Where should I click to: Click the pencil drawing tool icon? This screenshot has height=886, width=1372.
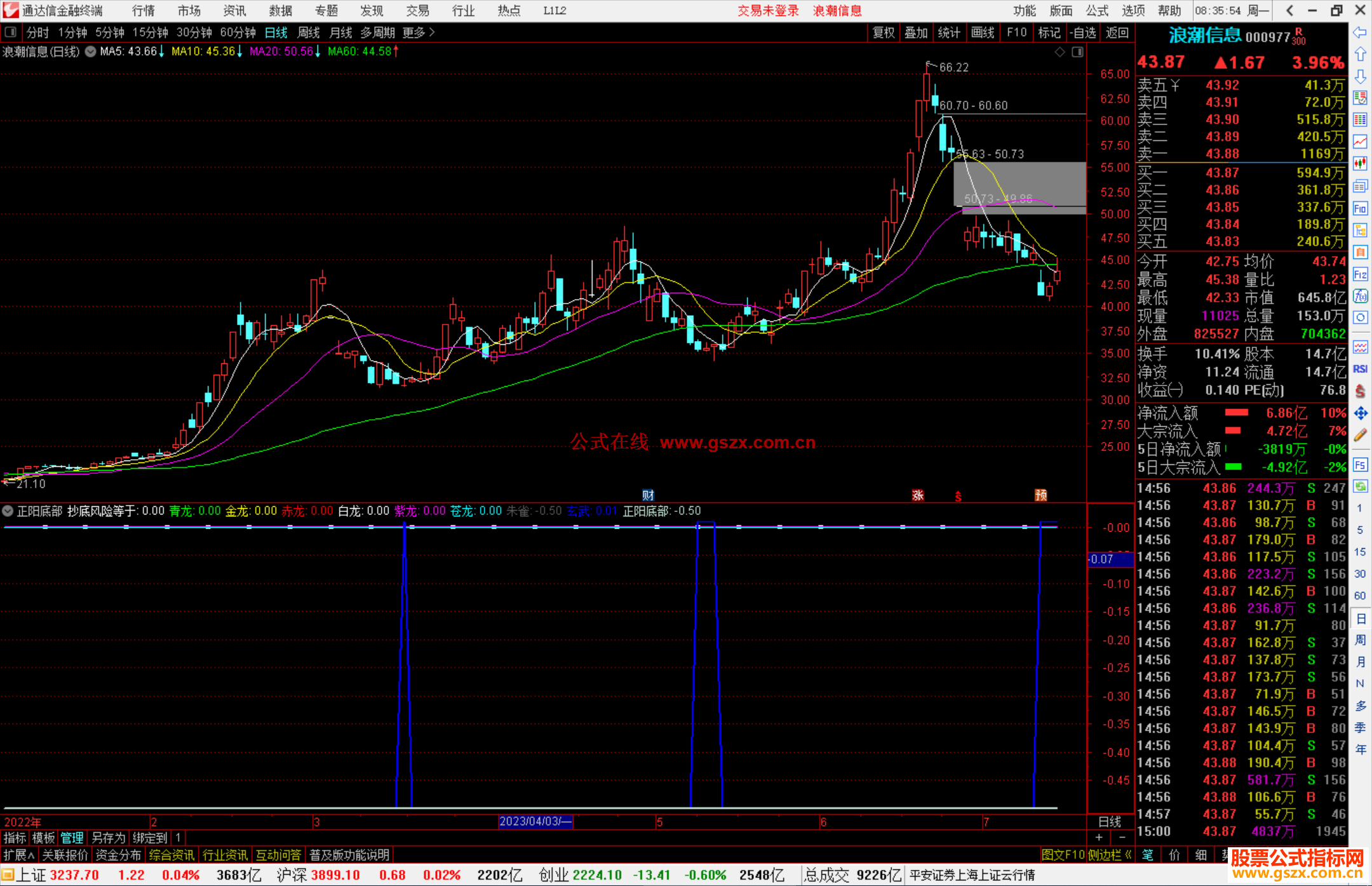[1360, 436]
